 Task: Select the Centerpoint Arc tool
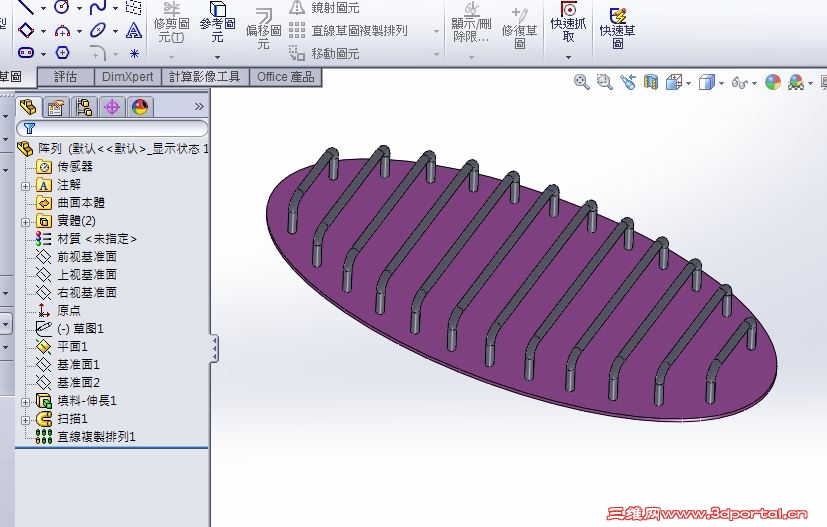[x=62, y=31]
